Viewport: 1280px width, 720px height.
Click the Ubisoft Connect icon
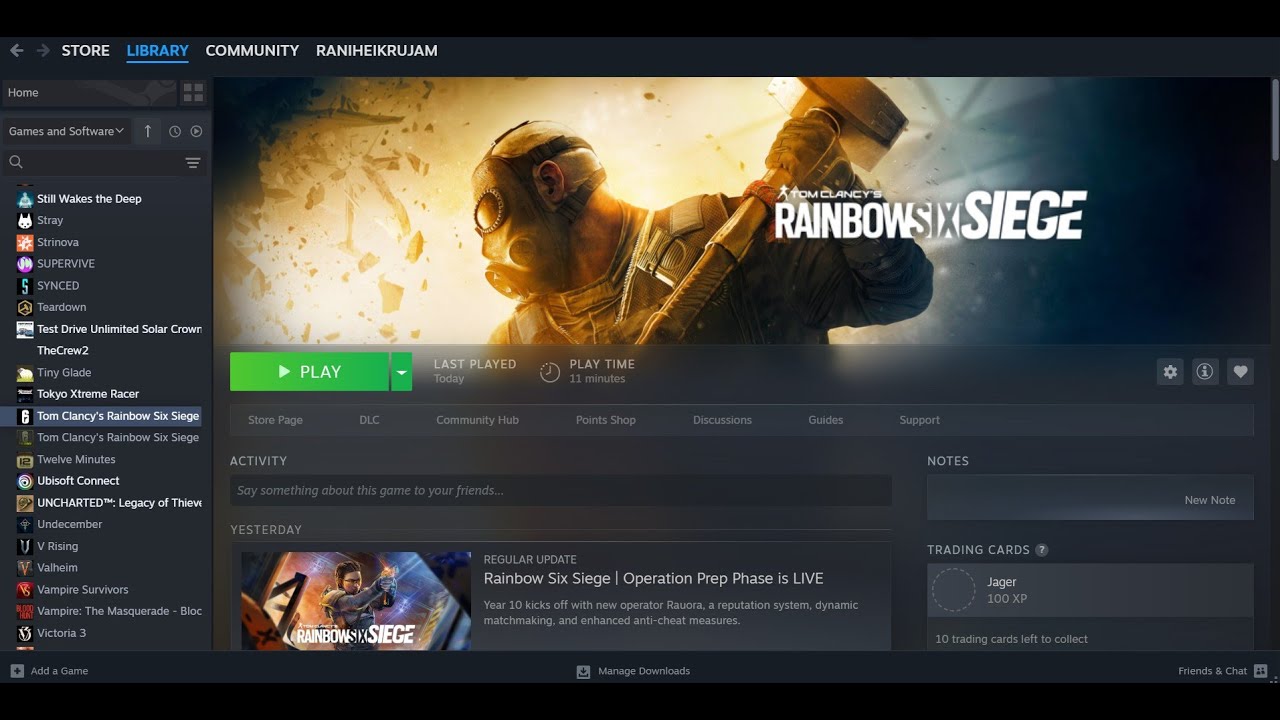(25, 481)
